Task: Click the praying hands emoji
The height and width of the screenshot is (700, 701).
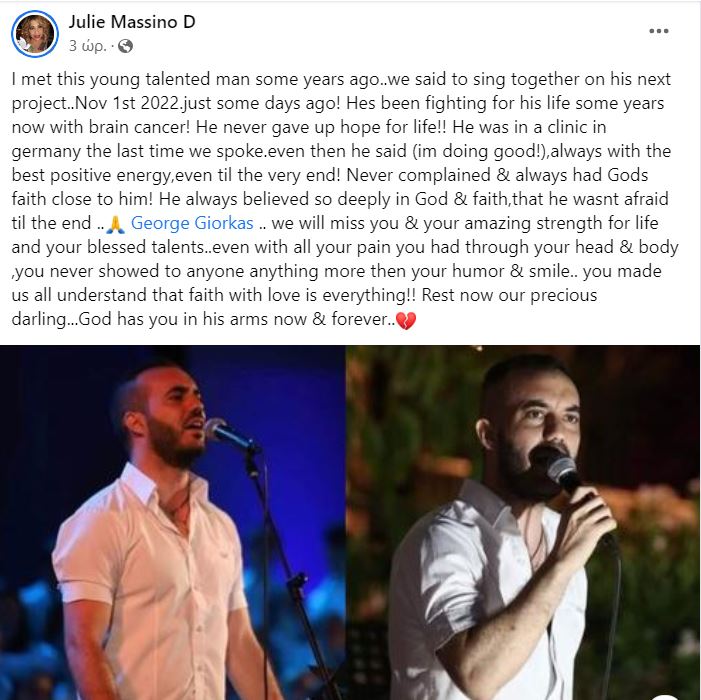Action: click(x=115, y=224)
